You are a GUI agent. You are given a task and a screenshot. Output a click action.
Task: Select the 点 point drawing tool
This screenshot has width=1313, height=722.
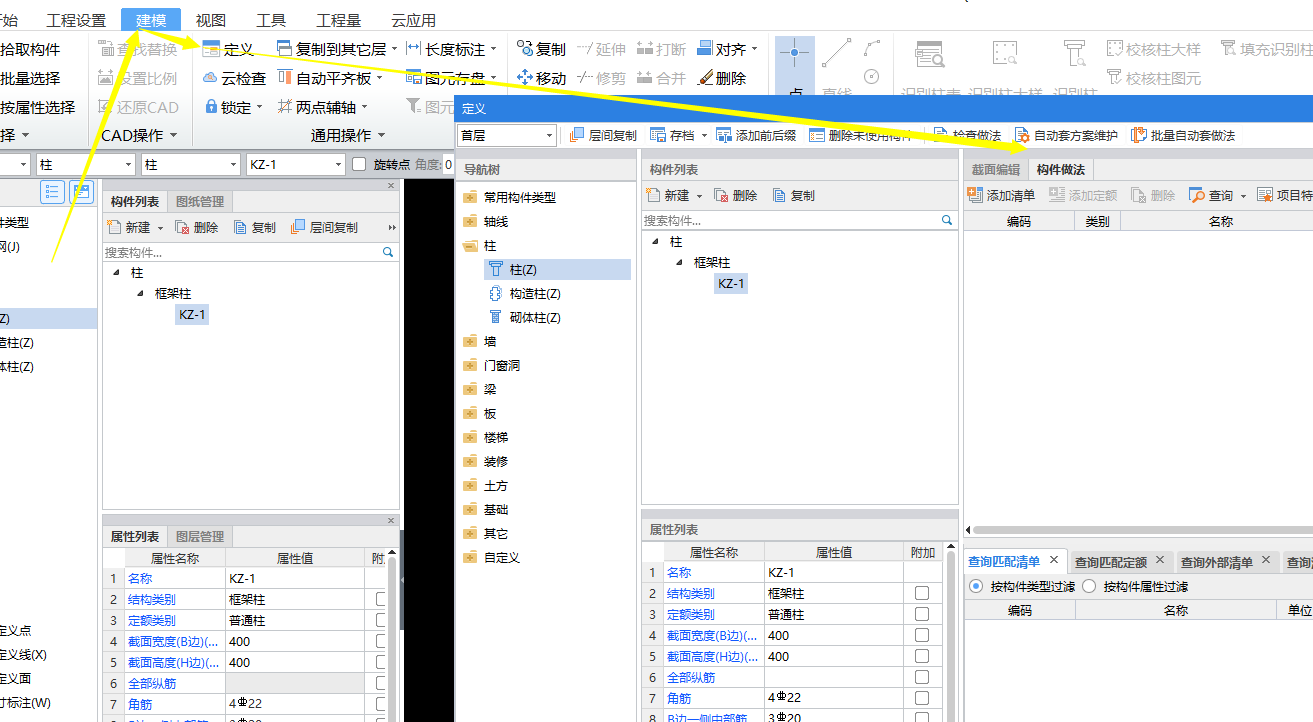click(x=795, y=68)
